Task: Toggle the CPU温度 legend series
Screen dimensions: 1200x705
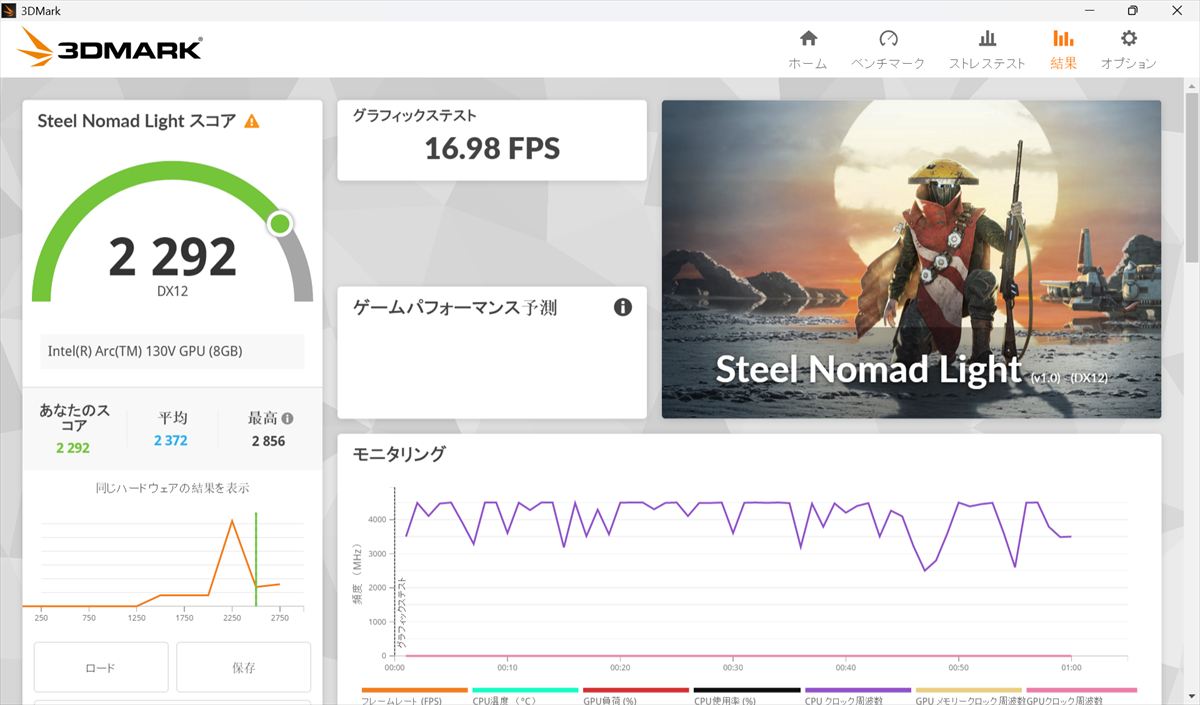Action: click(525, 696)
